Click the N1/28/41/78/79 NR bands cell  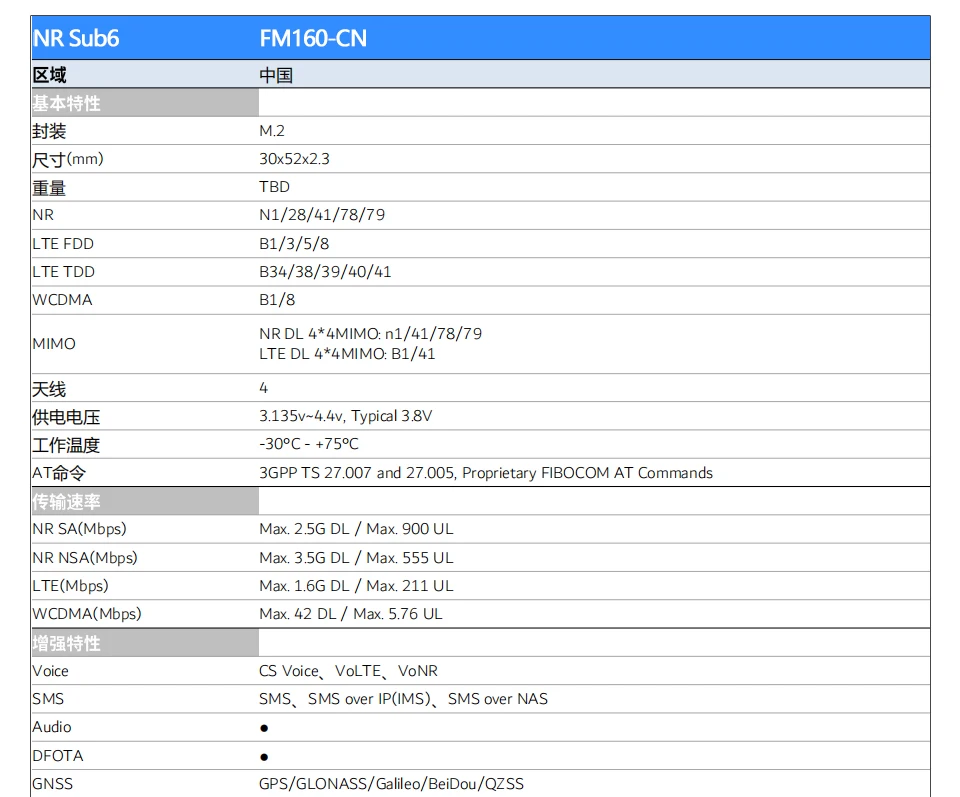[x=322, y=215]
